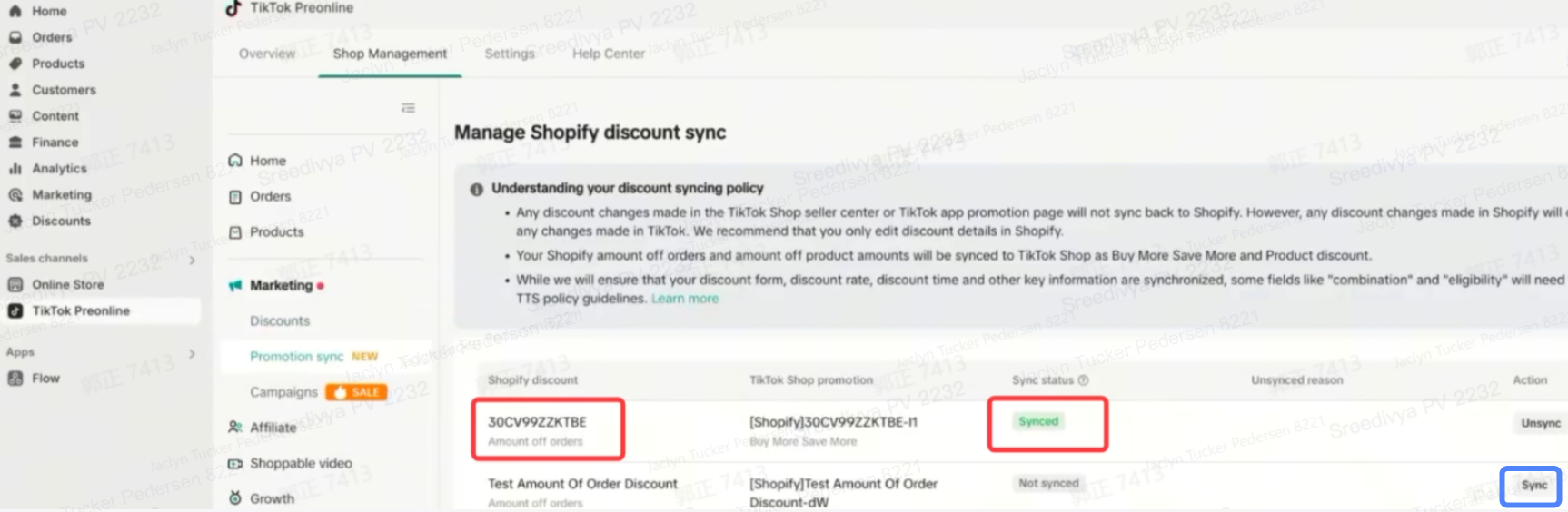Open the Help Center tab
1568x512 pixels.
click(608, 54)
